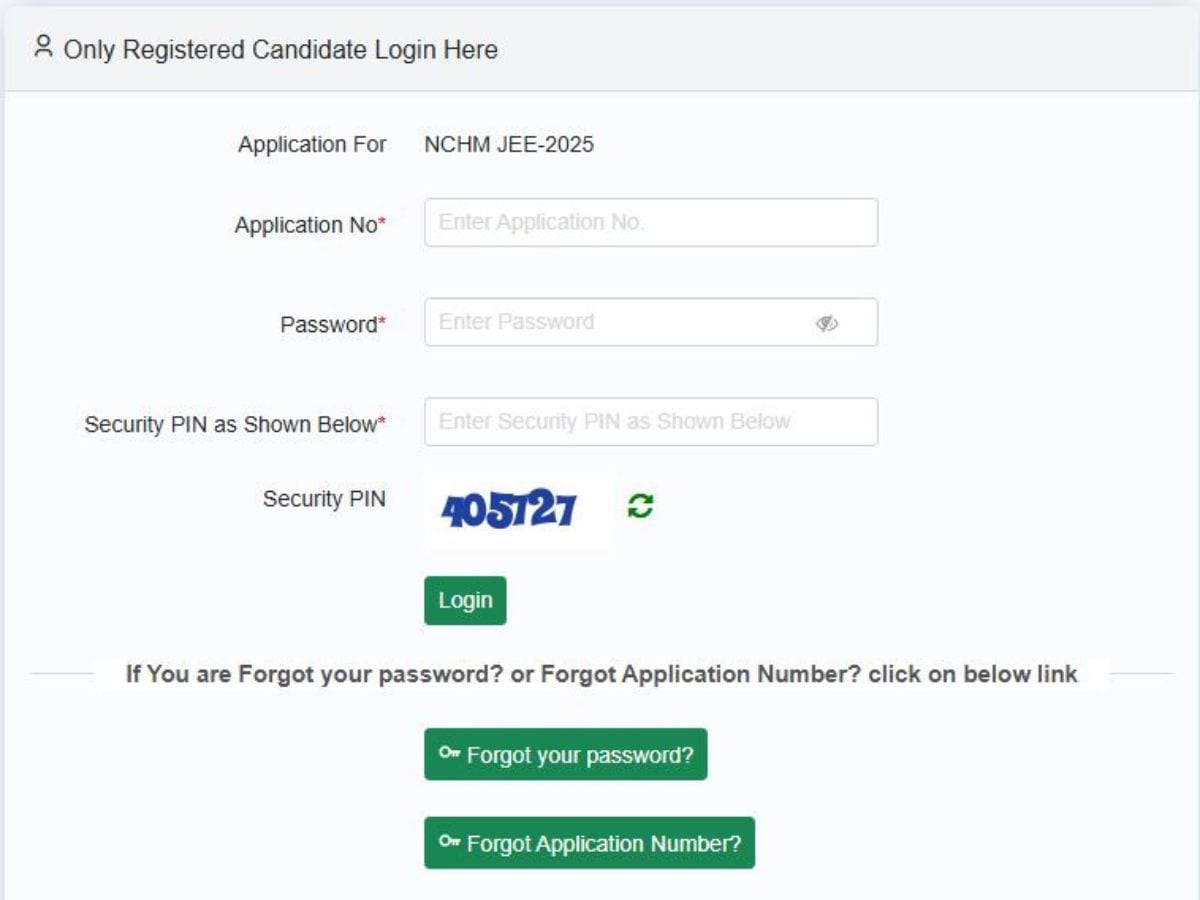This screenshot has width=1200, height=900.
Task: Click the key icon on Forgot your password
Action: tap(449, 754)
